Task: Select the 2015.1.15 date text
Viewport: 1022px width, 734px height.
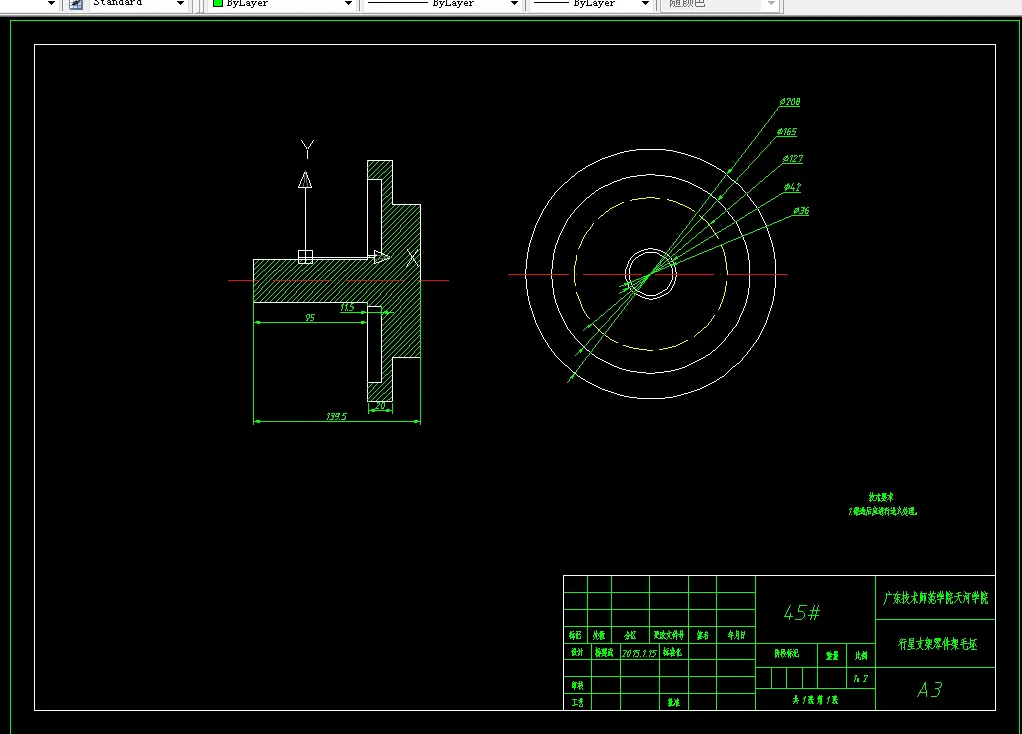Action: pos(639,653)
